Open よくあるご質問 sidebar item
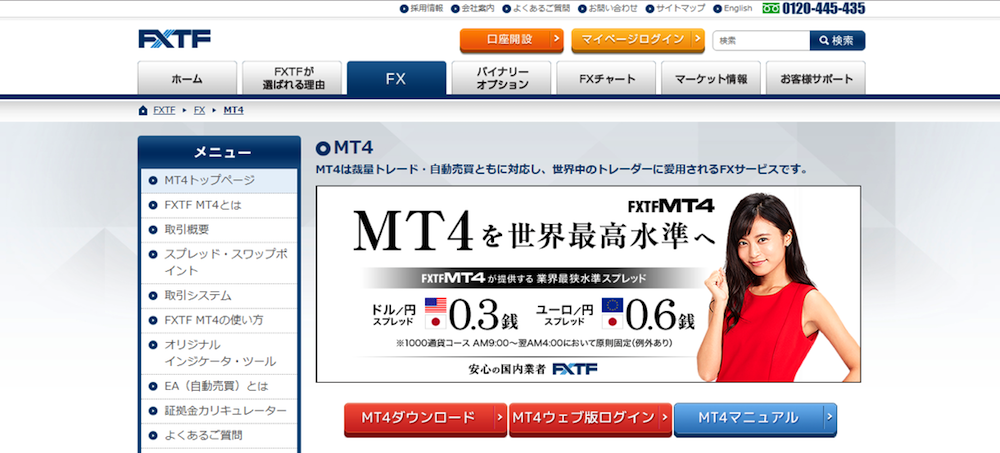The width and height of the screenshot is (1000, 453). point(219,436)
